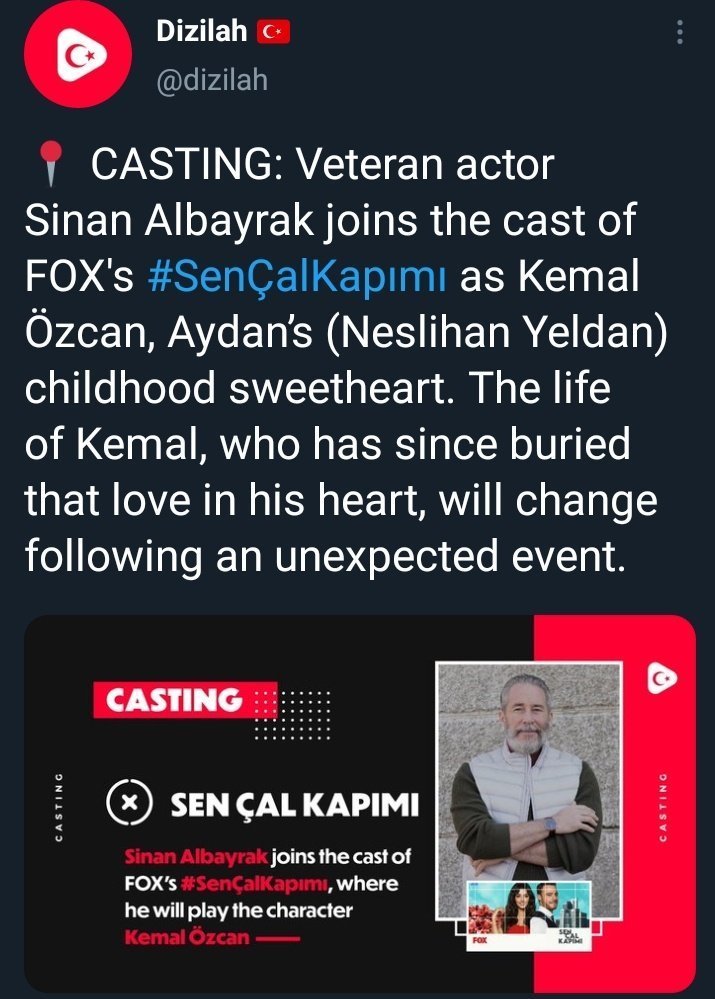Click the red CASTING badge in the image
This screenshot has height=999, width=715.
[x=173, y=701]
